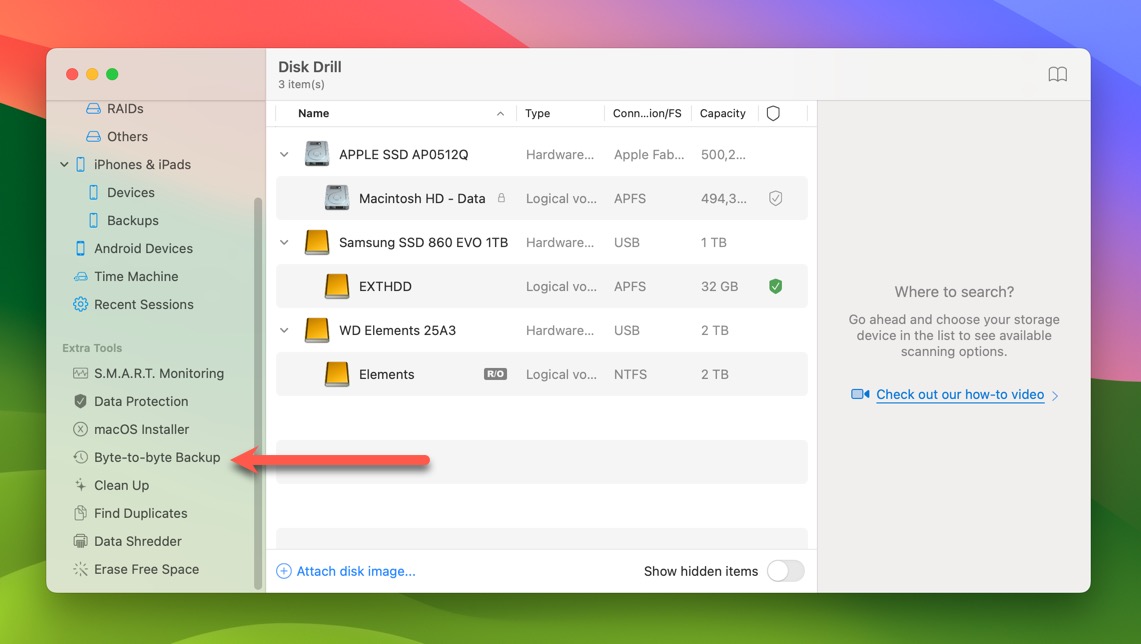Collapse the Samsung SSD 860 EVO disk
The width and height of the screenshot is (1141, 644).
[285, 242]
